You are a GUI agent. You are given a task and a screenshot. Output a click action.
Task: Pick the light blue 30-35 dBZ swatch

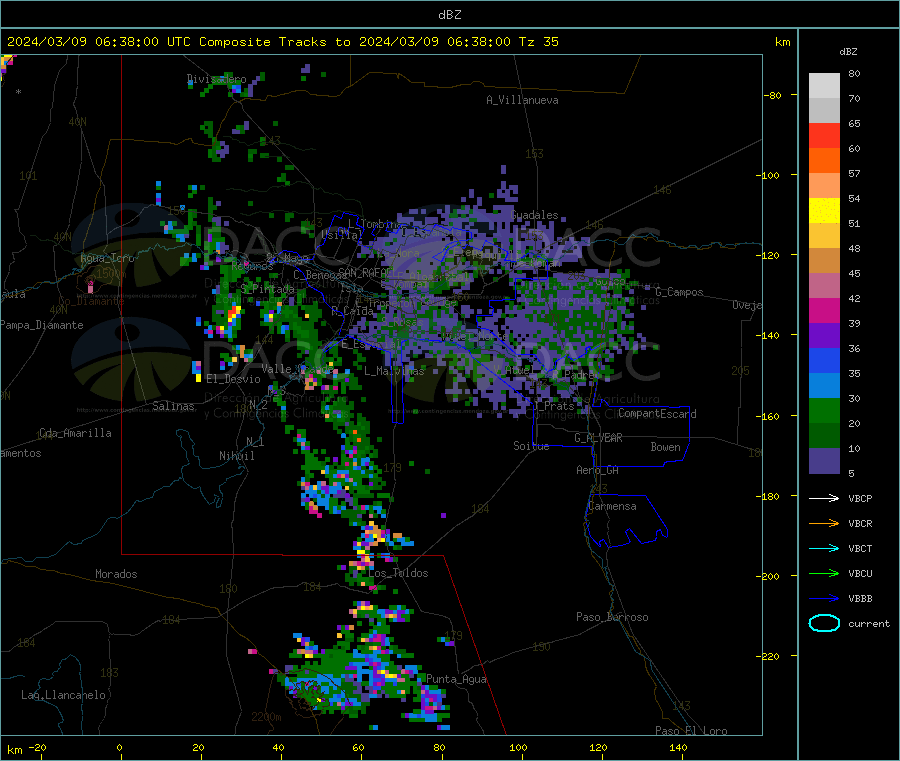coord(824,386)
